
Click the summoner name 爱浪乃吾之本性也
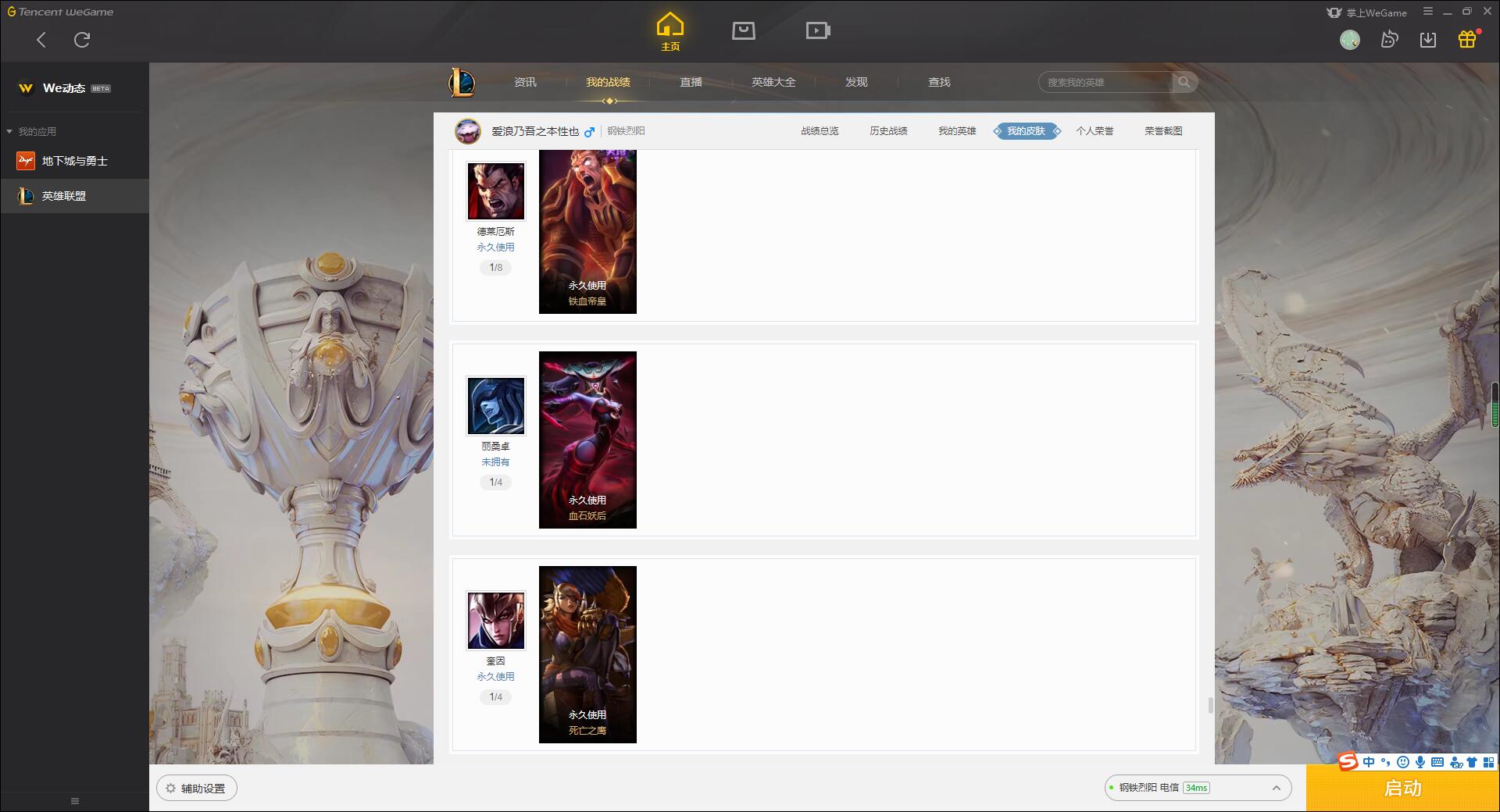point(535,131)
